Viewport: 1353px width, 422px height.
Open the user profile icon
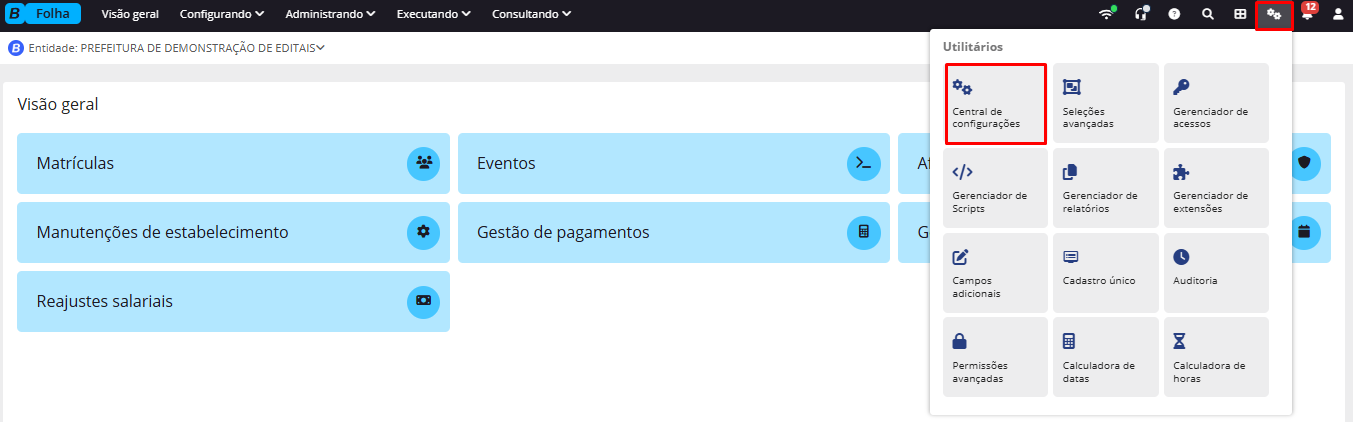[x=1338, y=15]
